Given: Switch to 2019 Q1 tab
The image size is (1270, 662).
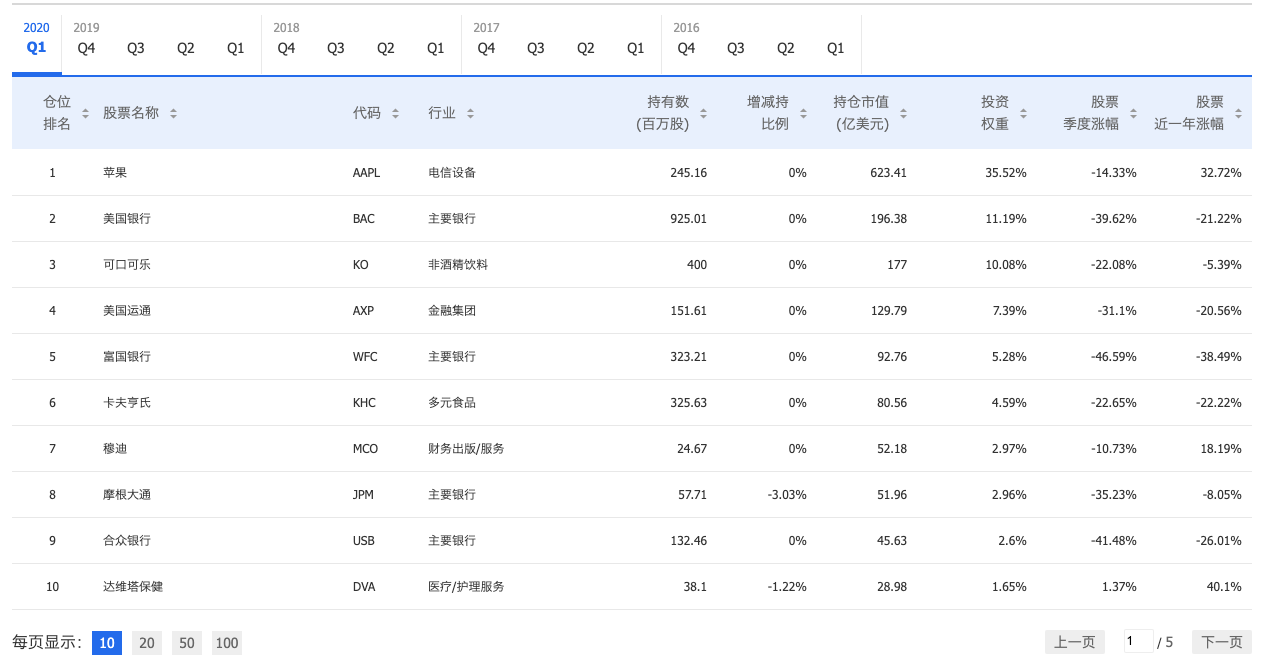Looking at the screenshot, I should coord(236,48).
